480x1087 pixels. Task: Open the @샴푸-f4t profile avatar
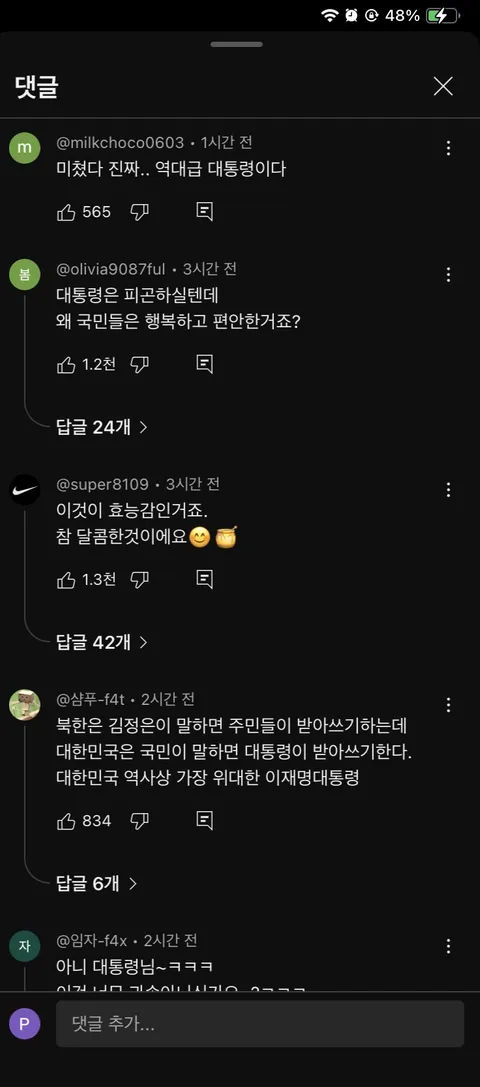click(24, 705)
